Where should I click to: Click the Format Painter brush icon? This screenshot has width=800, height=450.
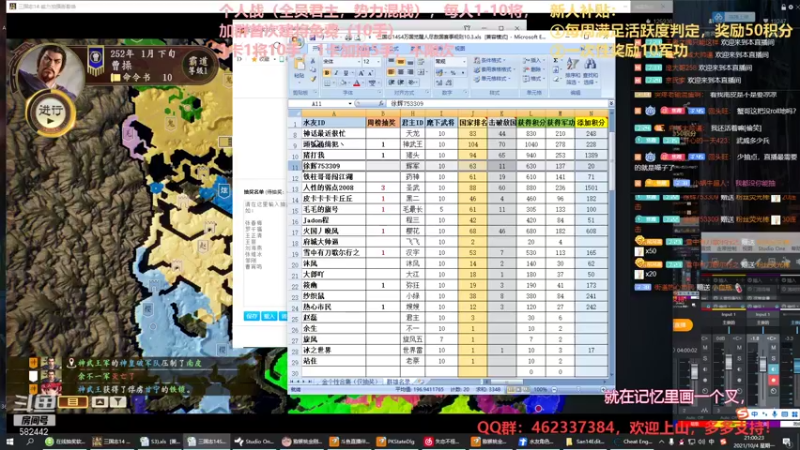pos(312,79)
